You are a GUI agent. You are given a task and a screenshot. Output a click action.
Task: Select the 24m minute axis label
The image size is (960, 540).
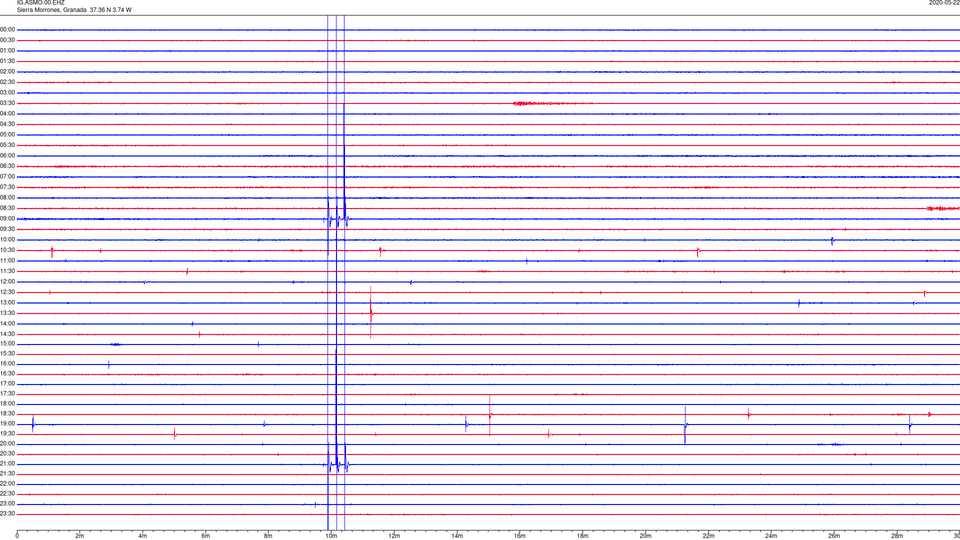771,536
